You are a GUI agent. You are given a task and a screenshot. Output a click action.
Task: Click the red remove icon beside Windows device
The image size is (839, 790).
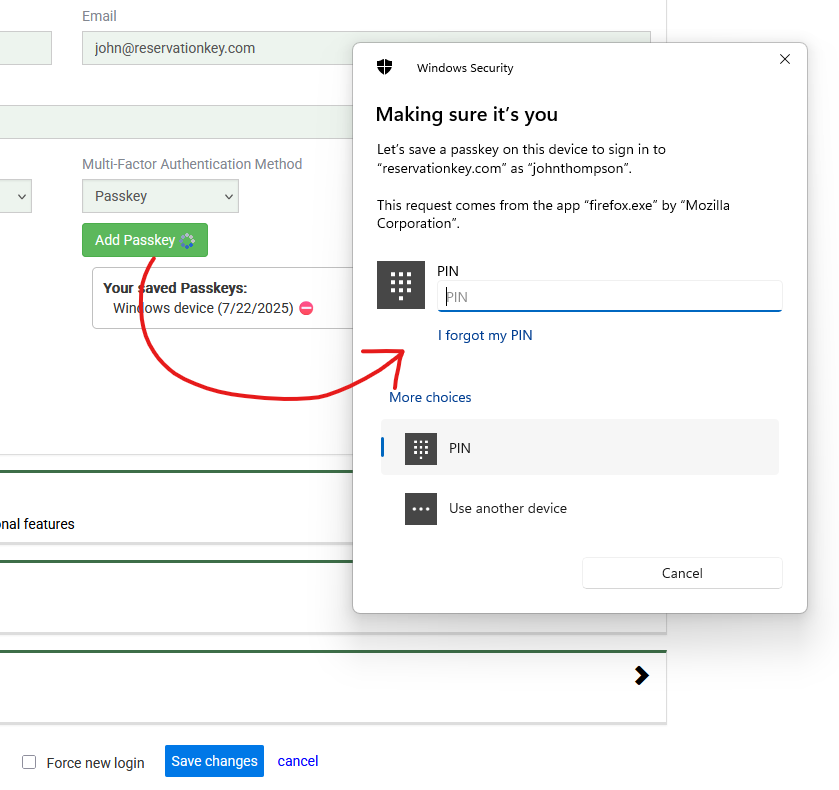[x=306, y=308]
